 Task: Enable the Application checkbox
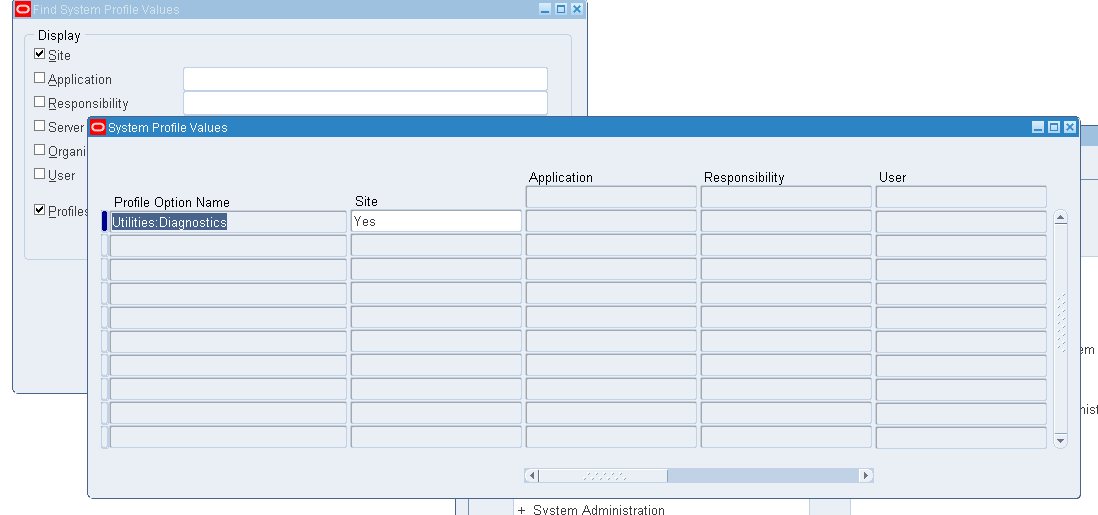click(x=40, y=78)
